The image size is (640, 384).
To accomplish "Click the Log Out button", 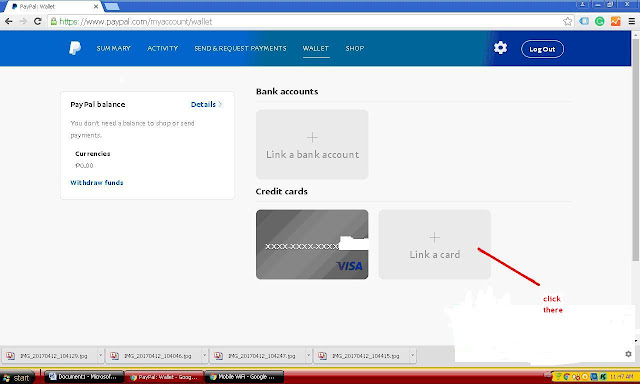I will pos(542,49).
